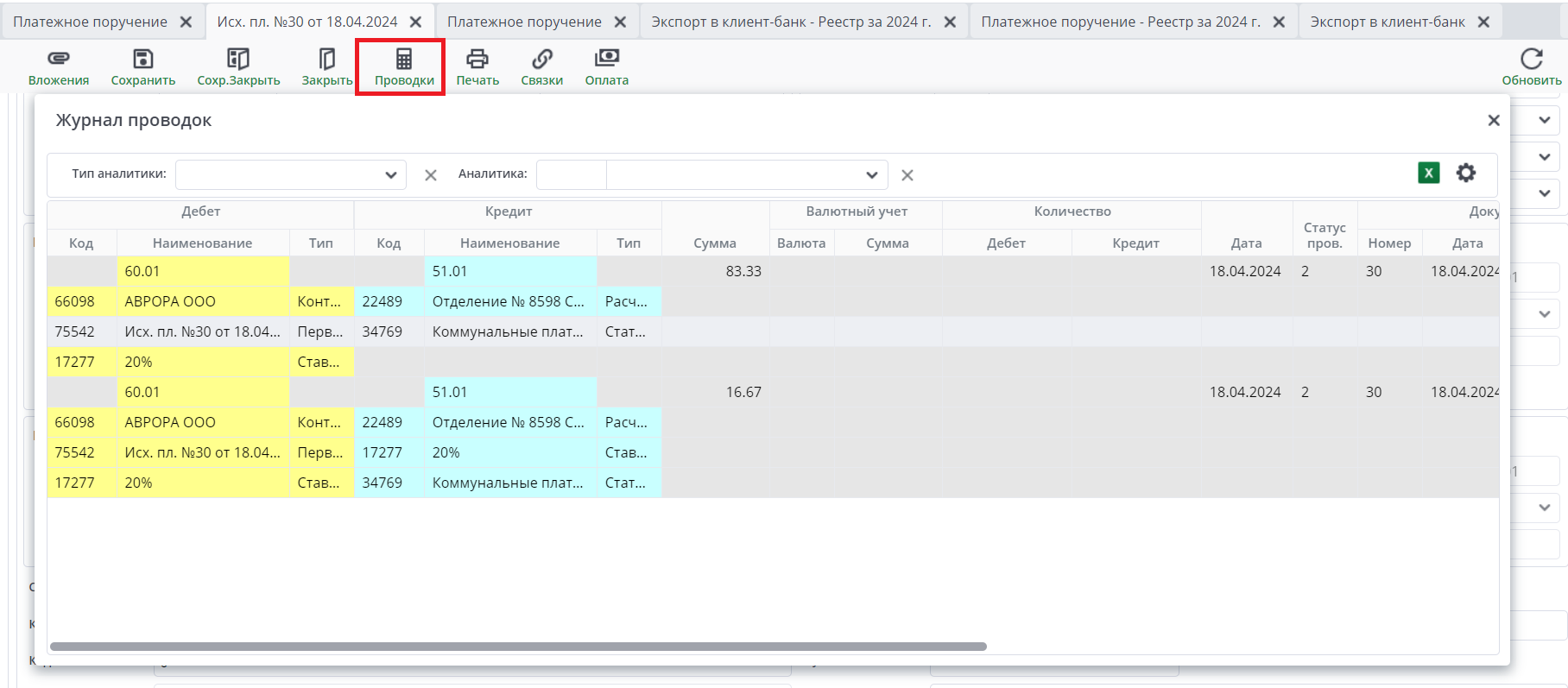Click the Печать printer icon
1568x688 pixels.
477,59
